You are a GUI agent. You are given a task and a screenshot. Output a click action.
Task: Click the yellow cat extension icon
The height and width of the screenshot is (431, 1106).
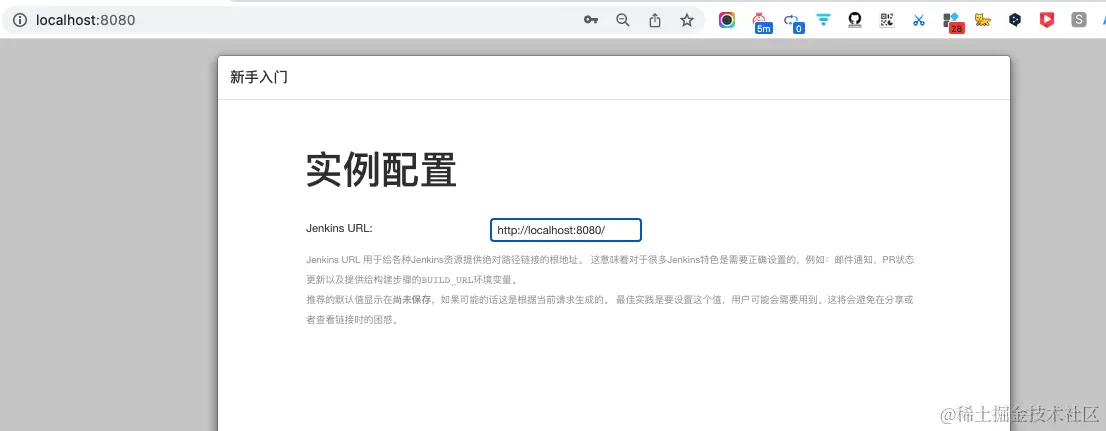(983, 20)
